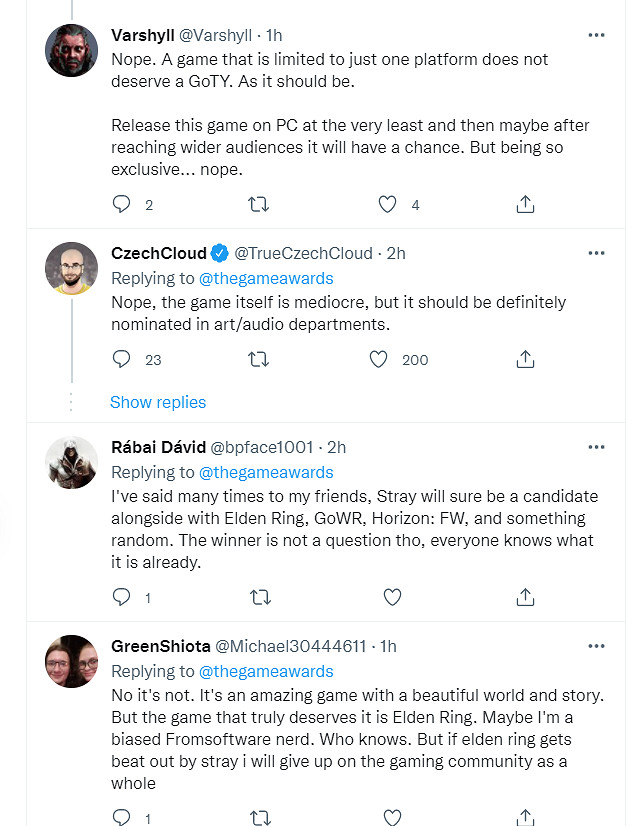Reply to CzechCloud's tweet
This screenshot has width=636, height=826.
pos(122,359)
